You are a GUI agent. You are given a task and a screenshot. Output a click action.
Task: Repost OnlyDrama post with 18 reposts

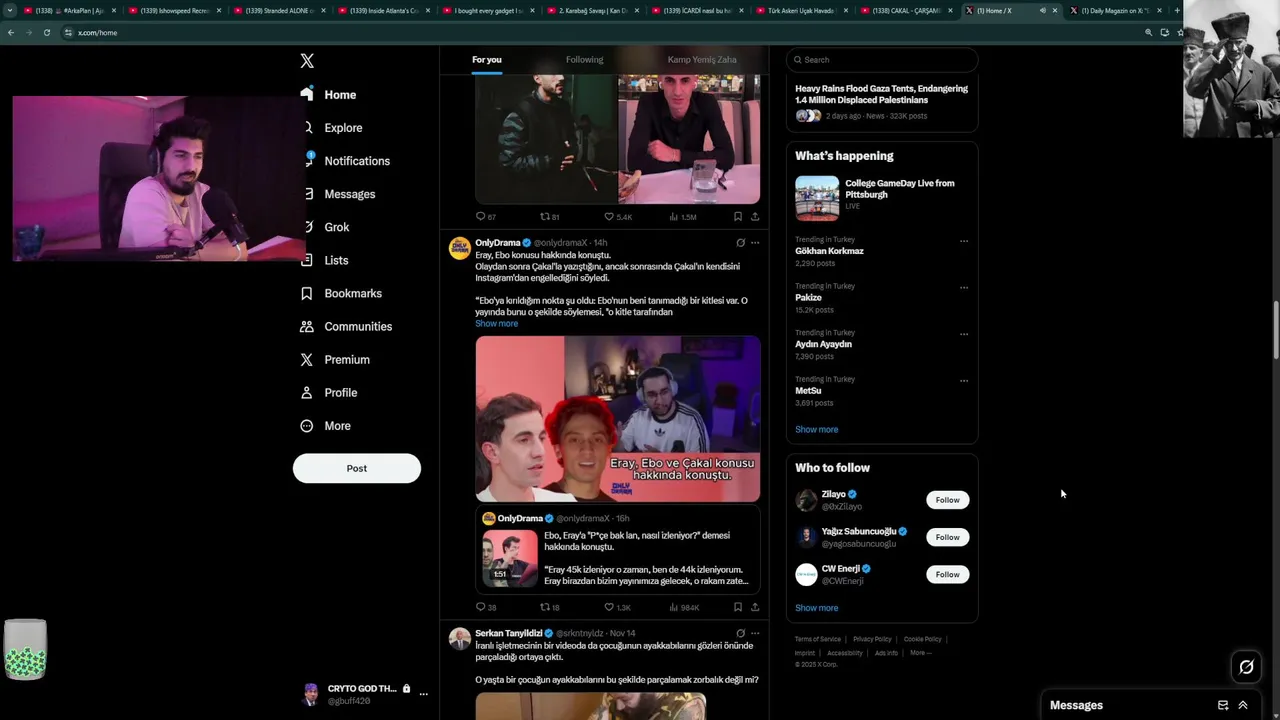point(550,607)
